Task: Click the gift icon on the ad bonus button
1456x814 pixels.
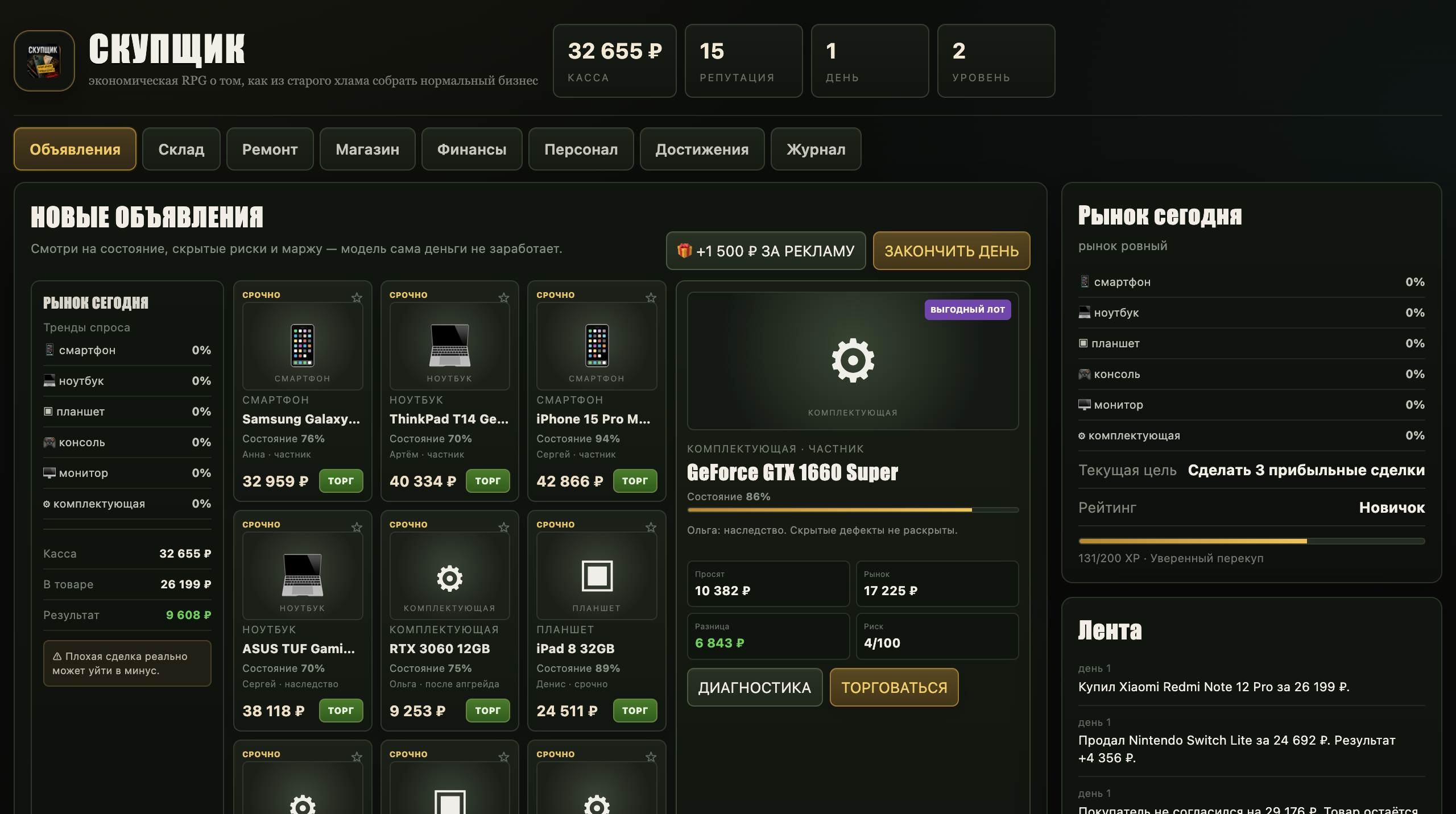Action: [685, 251]
